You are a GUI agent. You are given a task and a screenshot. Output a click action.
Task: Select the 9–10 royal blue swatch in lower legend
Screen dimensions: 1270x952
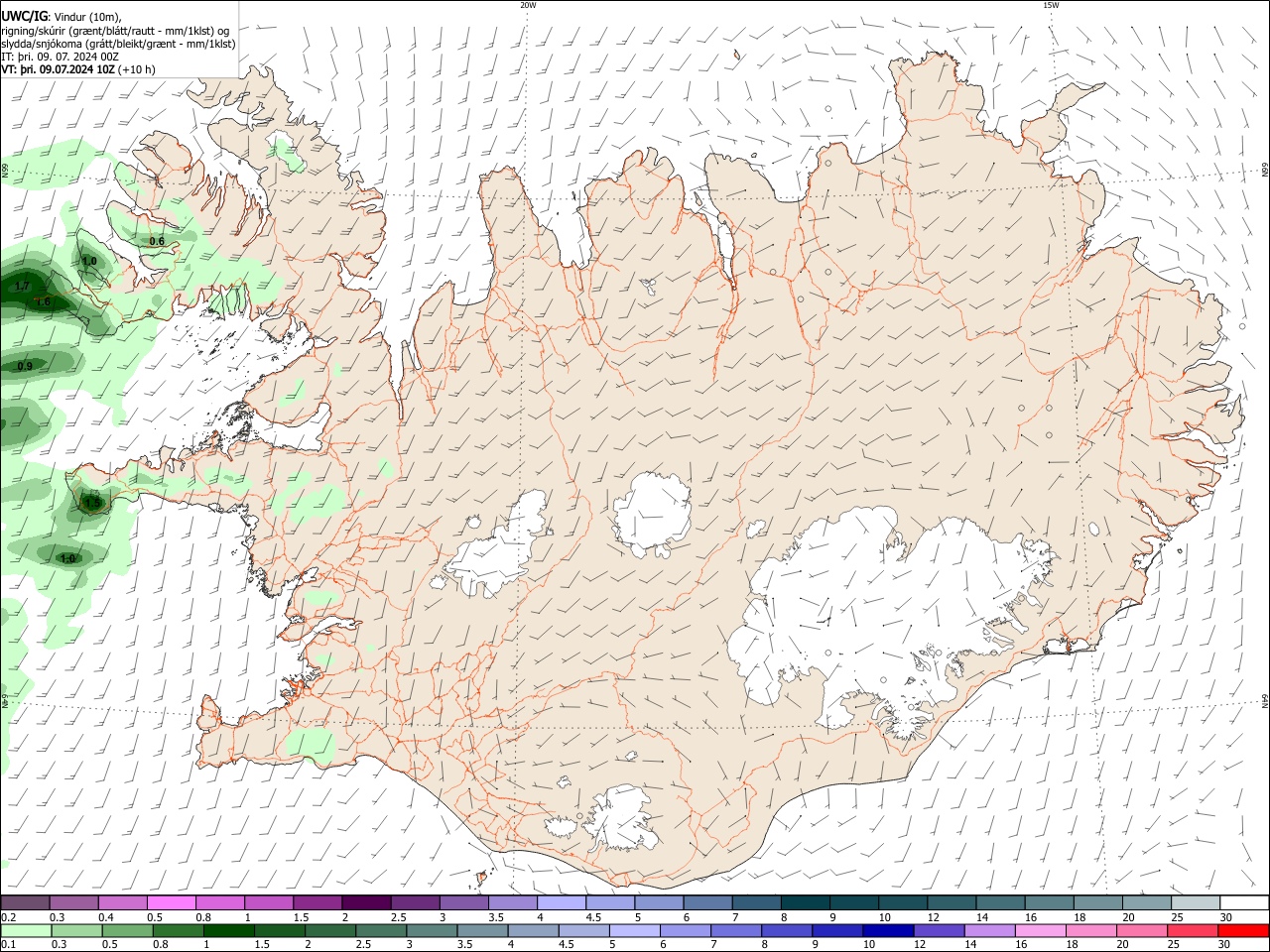[x=836, y=930]
